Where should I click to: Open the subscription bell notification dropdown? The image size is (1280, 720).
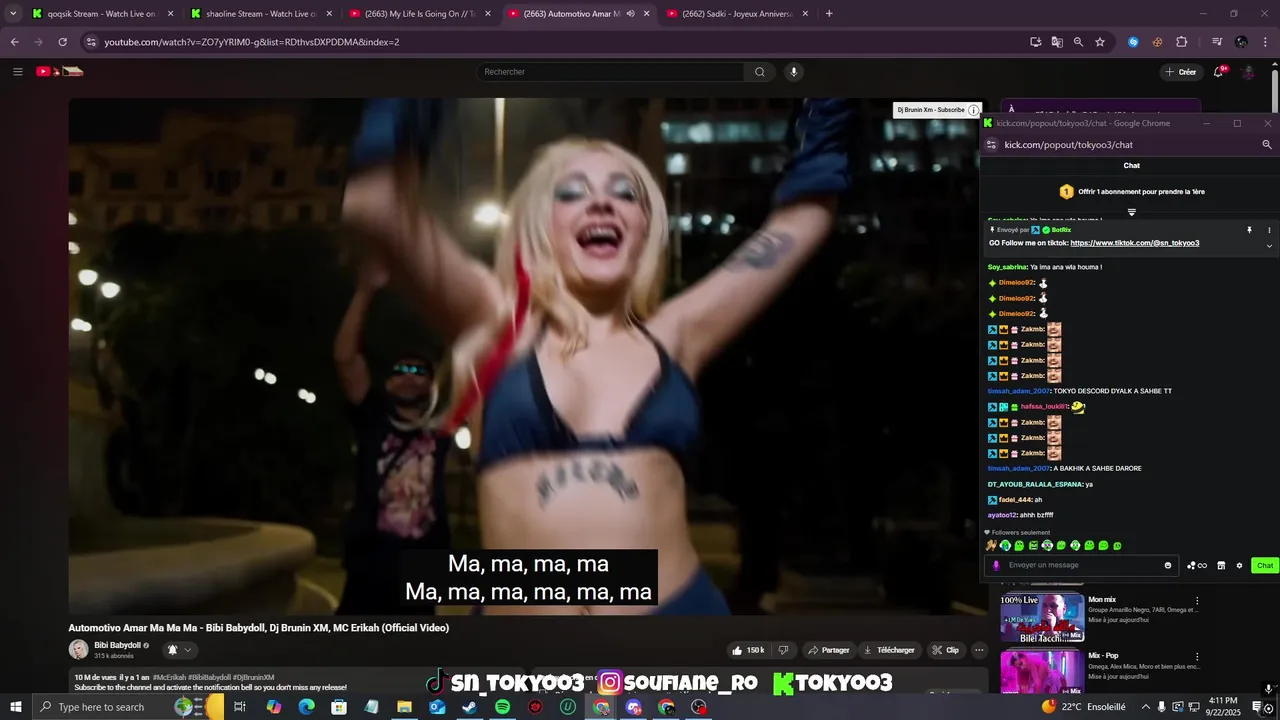pyautogui.click(x=179, y=650)
